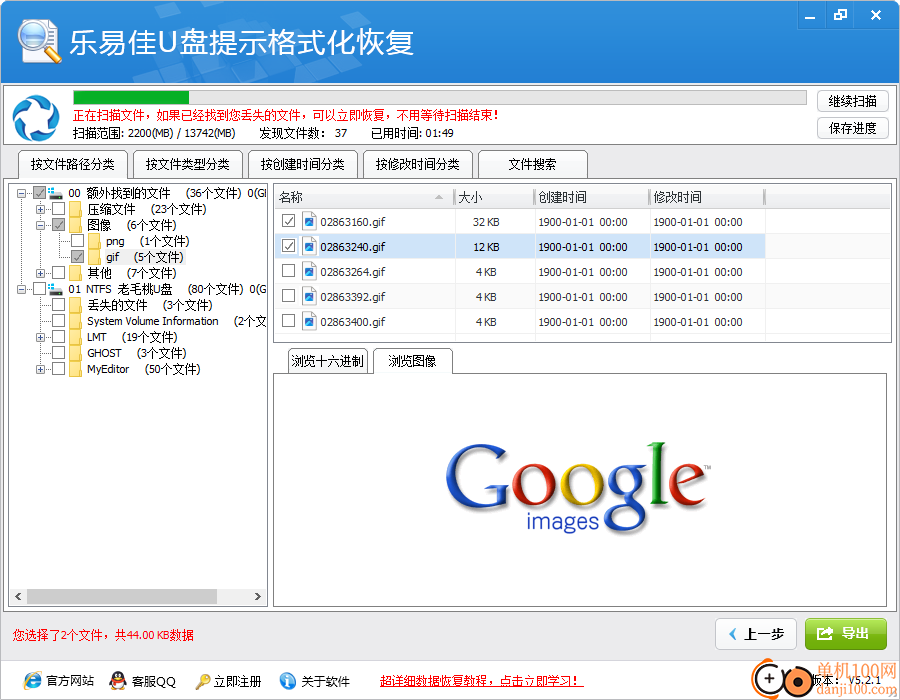Open the 浏览十六进制 preview tab
Screen dimensions: 900x700
tap(327, 361)
